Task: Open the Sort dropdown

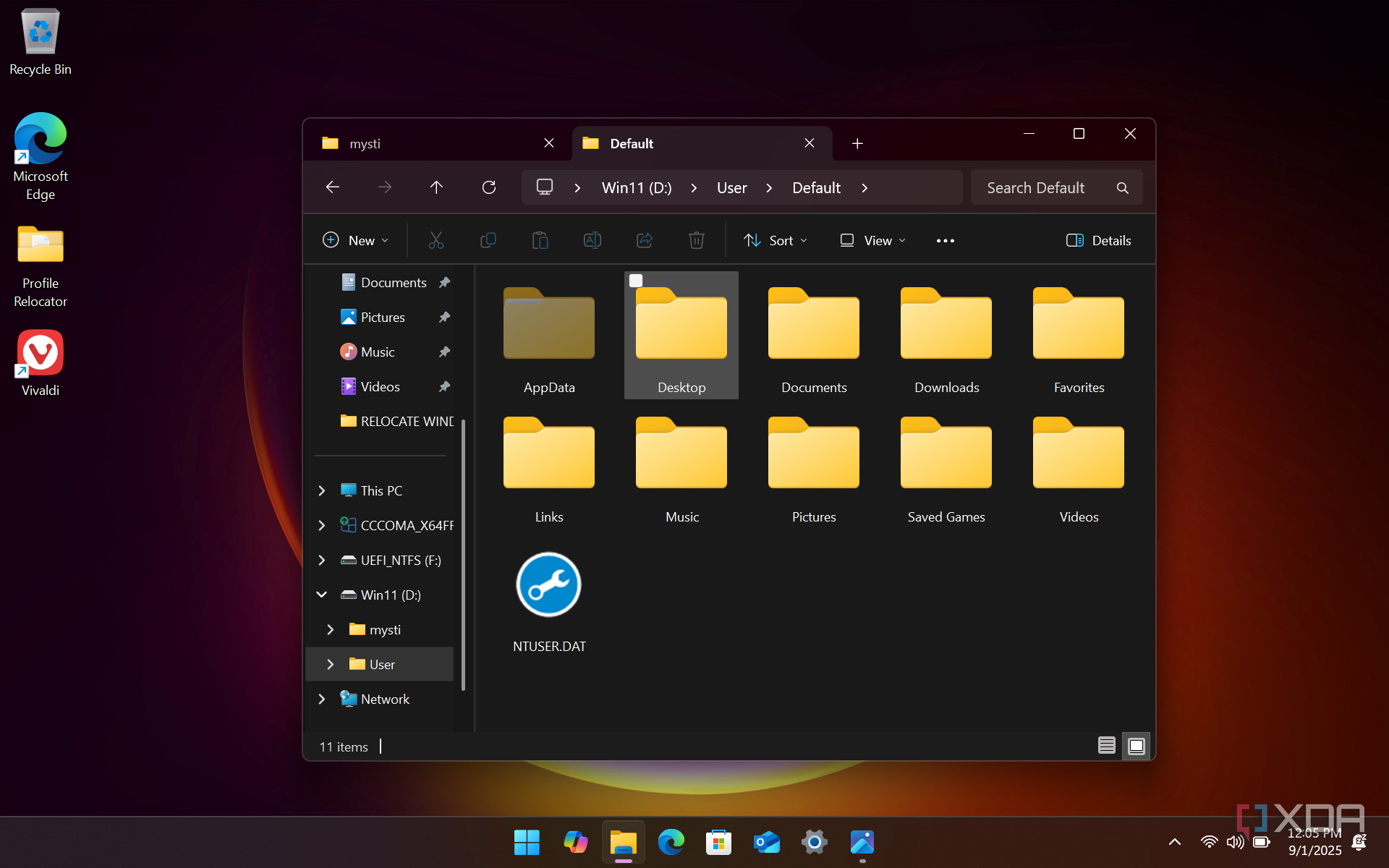Action: (776, 240)
